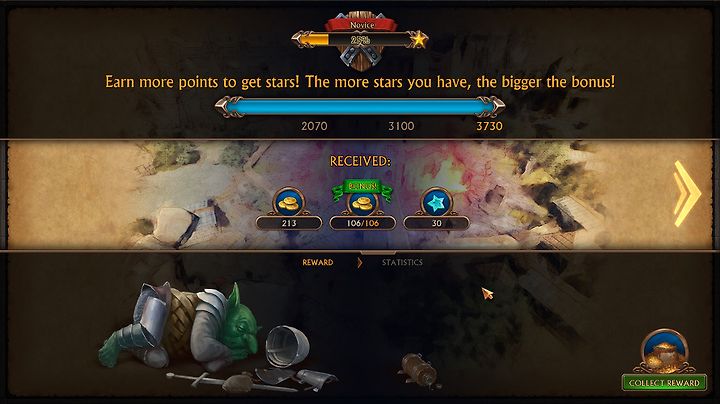The height and width of the screenshot is (404, 720).
Task: Click the yellow double chevron next arrow
Action: coord(686,193)
